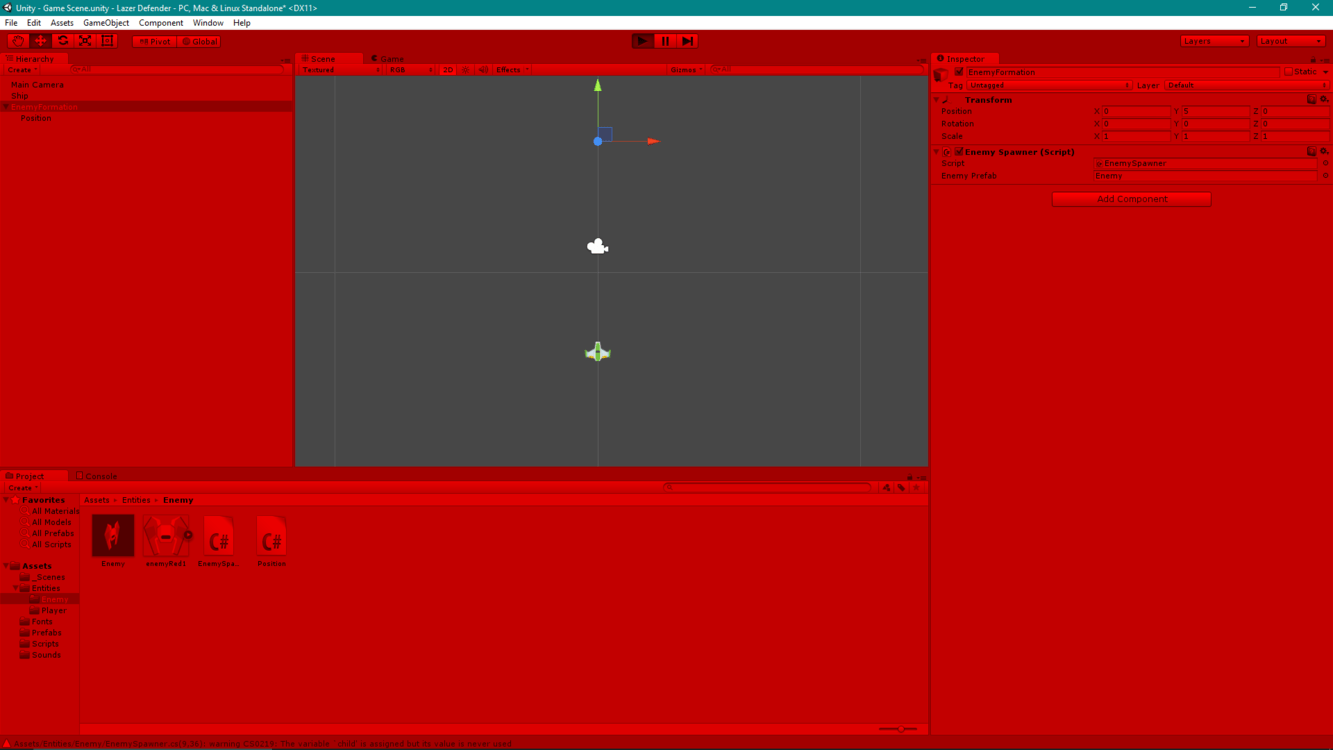Open the Component menu
This screenshot has width=1333, height=750.
(x=161, y=23)
